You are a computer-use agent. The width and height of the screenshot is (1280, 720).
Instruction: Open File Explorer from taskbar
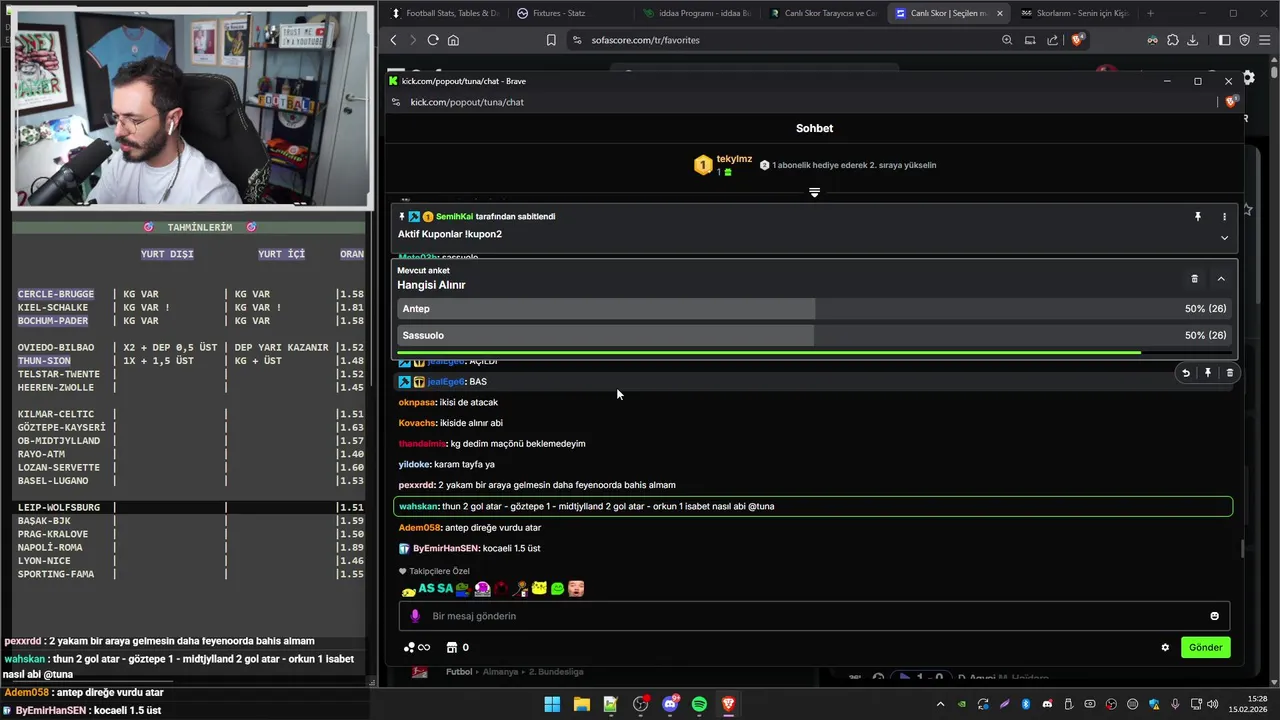coord(581,704)
